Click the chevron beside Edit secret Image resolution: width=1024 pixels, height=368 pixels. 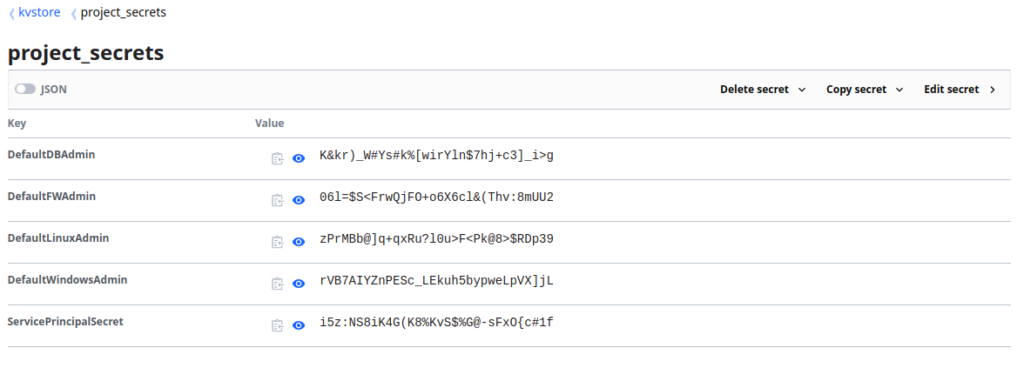point(993,89)
